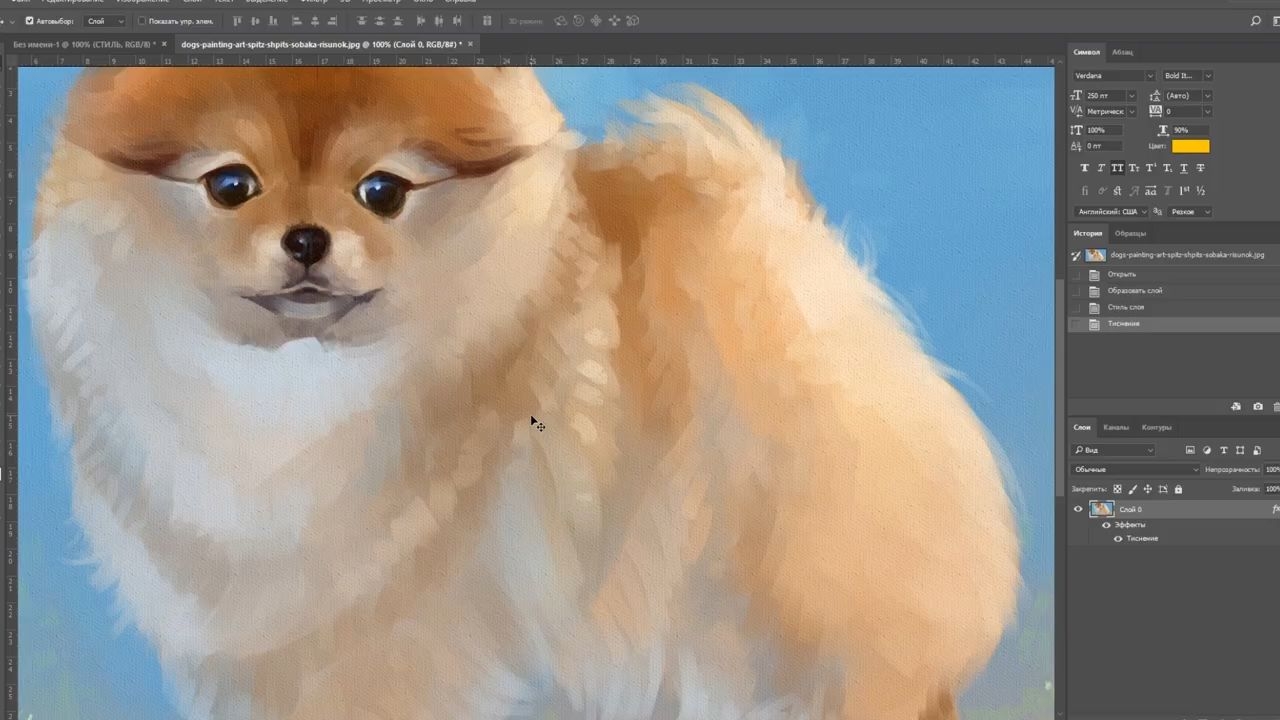Toggle Small Caps text style
The width and height of the screenshot is (1280, 720).
pos(1134,168)
